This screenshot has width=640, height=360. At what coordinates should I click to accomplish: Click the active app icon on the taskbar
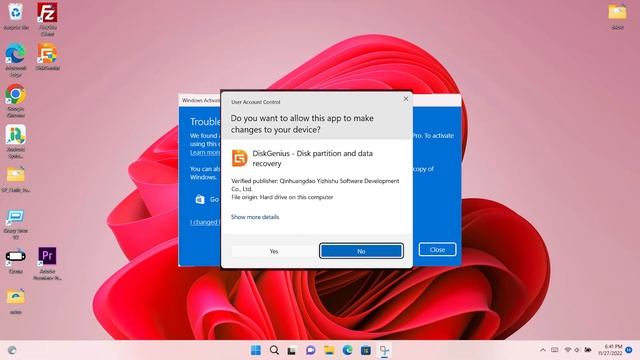tap(384, 351)
